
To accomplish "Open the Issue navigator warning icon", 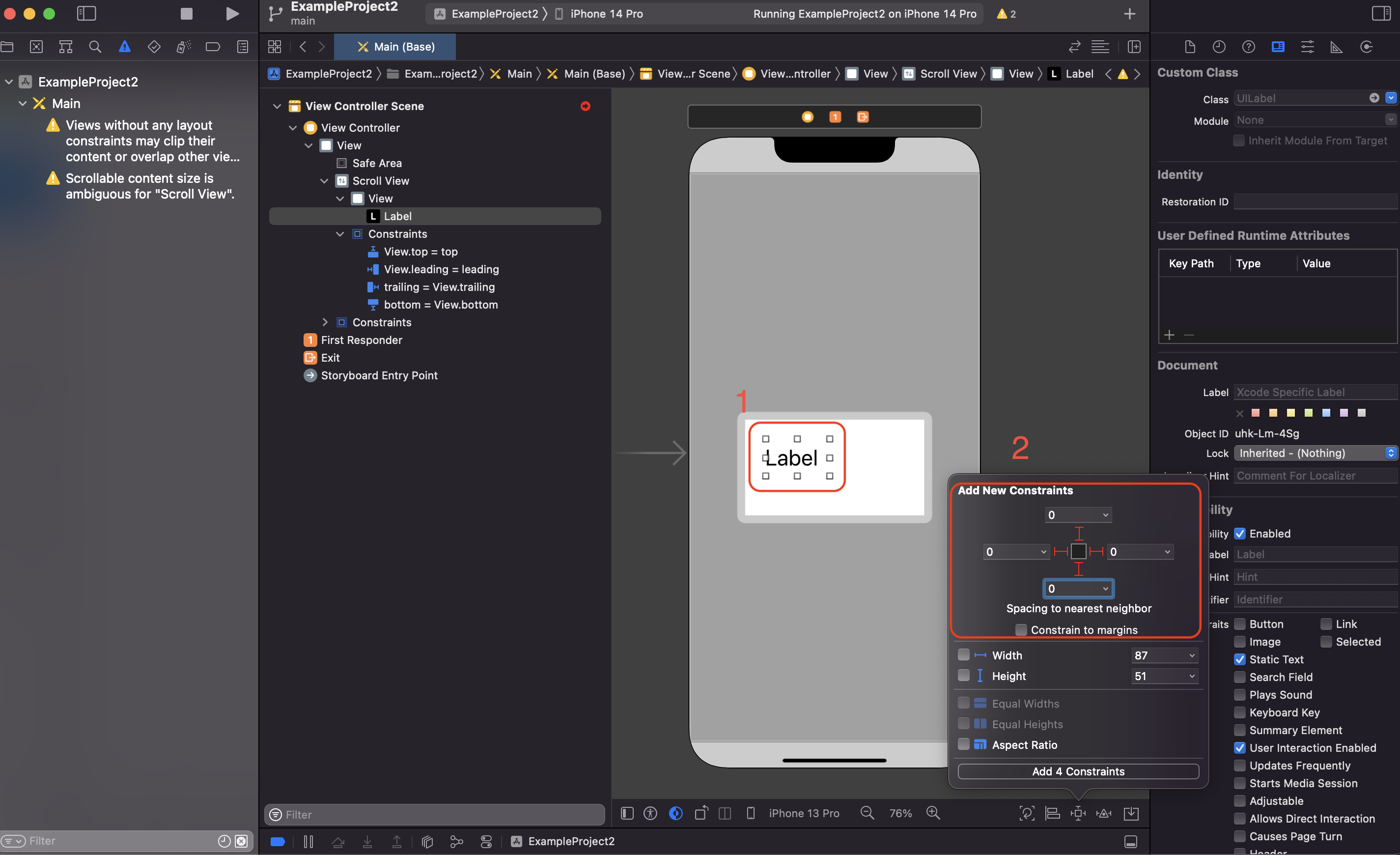I will 124,47.
